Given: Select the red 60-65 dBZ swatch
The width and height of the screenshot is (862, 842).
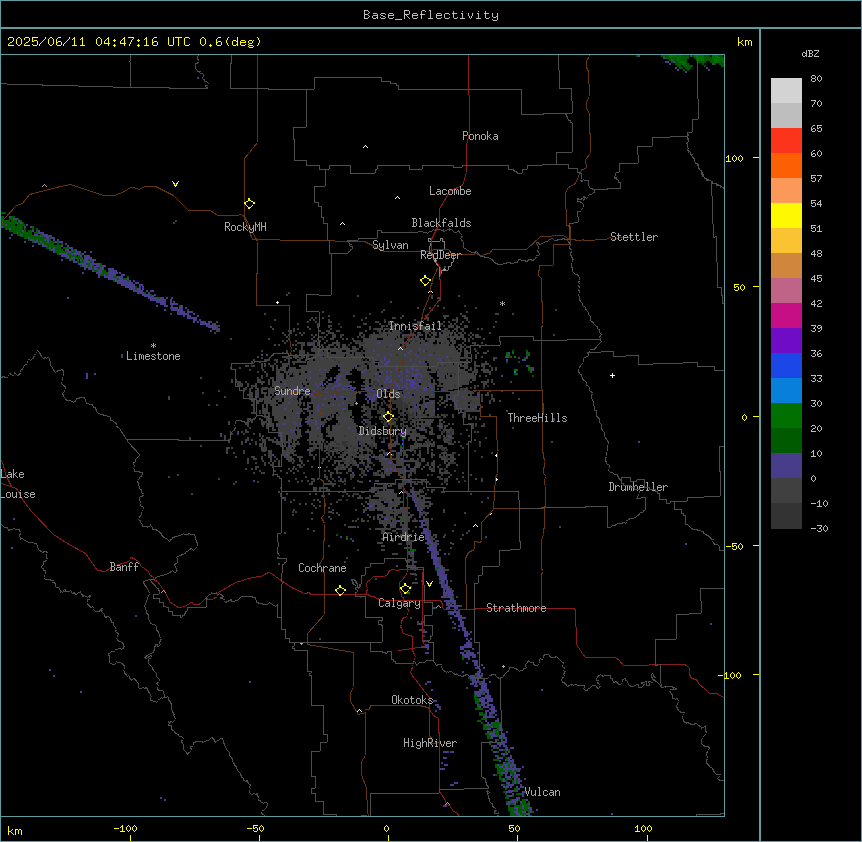Looking at the screenshot, I should coord(786,141).
